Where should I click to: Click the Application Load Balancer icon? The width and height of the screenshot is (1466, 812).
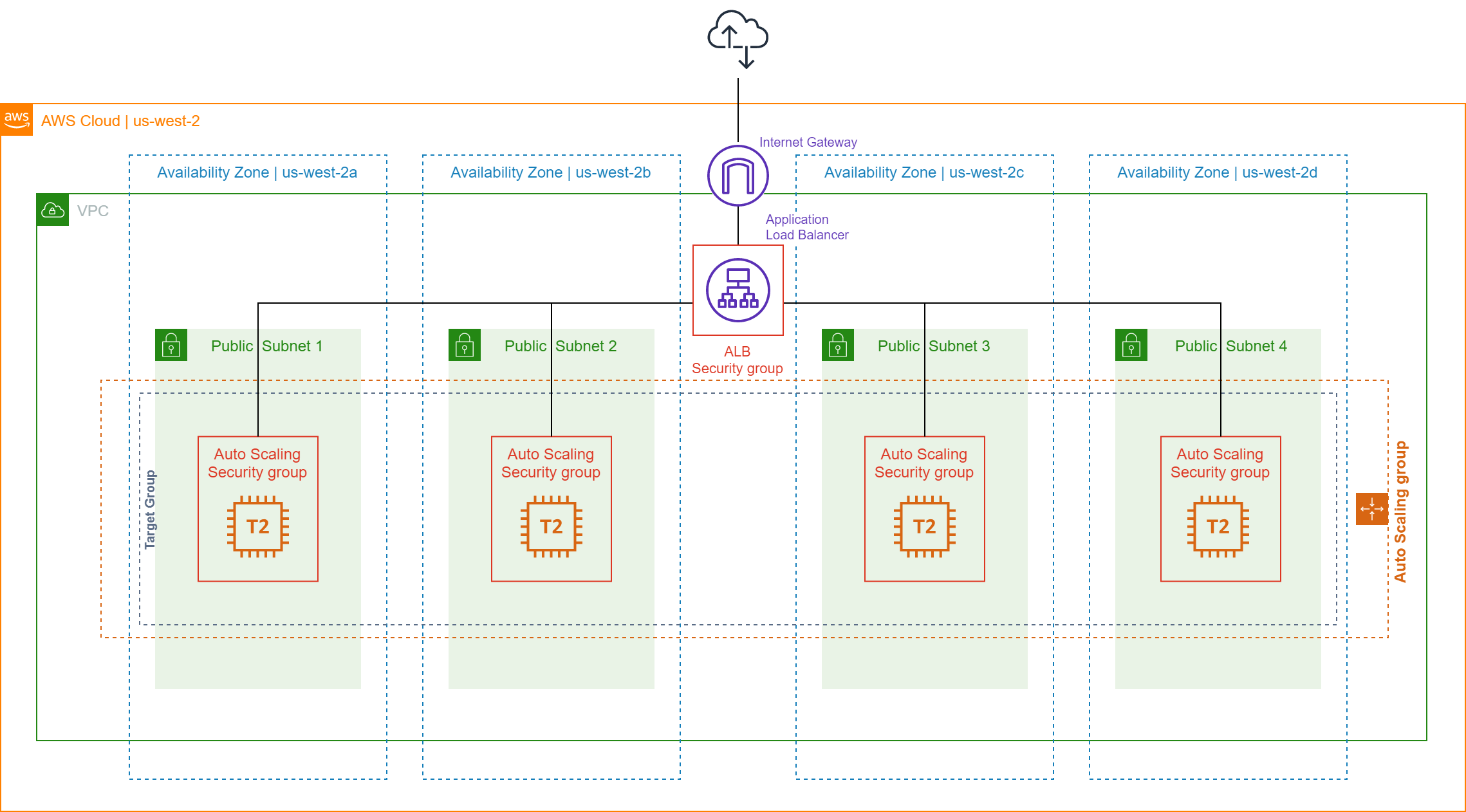738,290
